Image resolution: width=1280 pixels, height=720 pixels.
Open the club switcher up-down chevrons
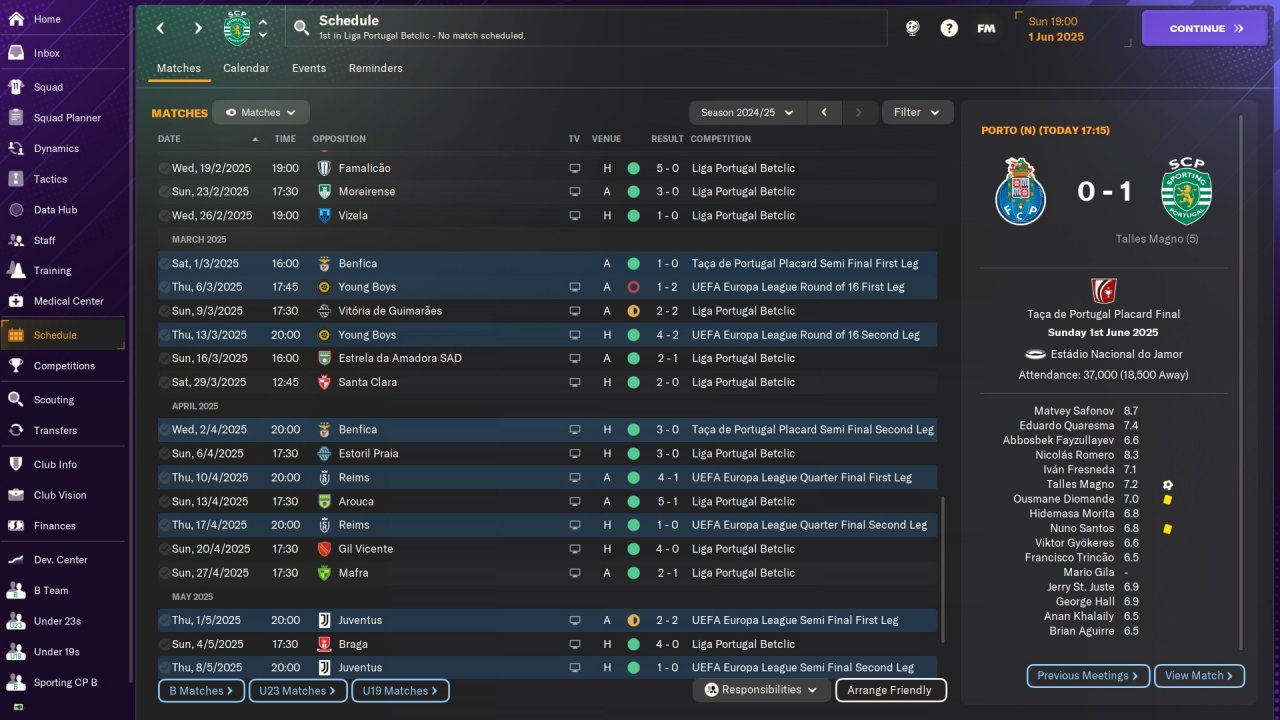pyautogui.click(x=263, y=28)
